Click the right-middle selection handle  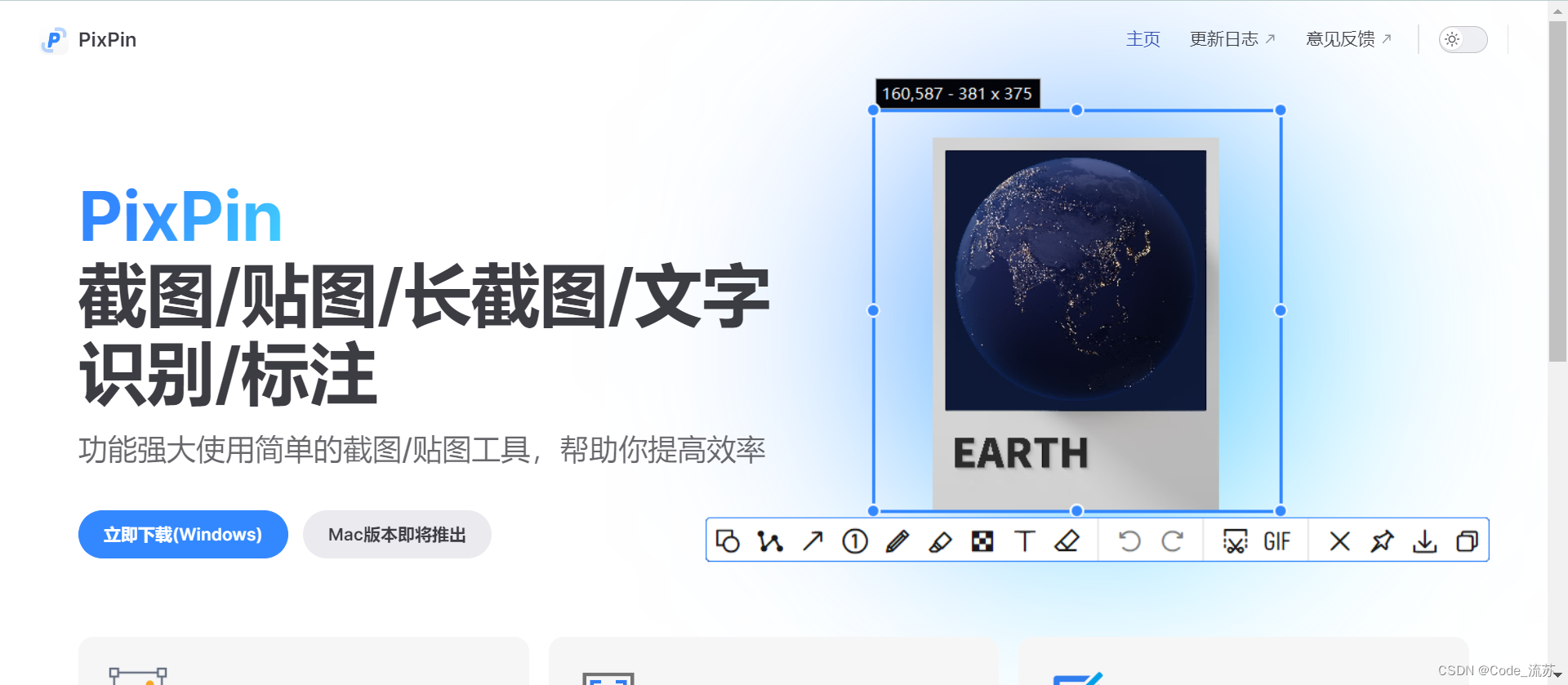tap(1281, 310)
